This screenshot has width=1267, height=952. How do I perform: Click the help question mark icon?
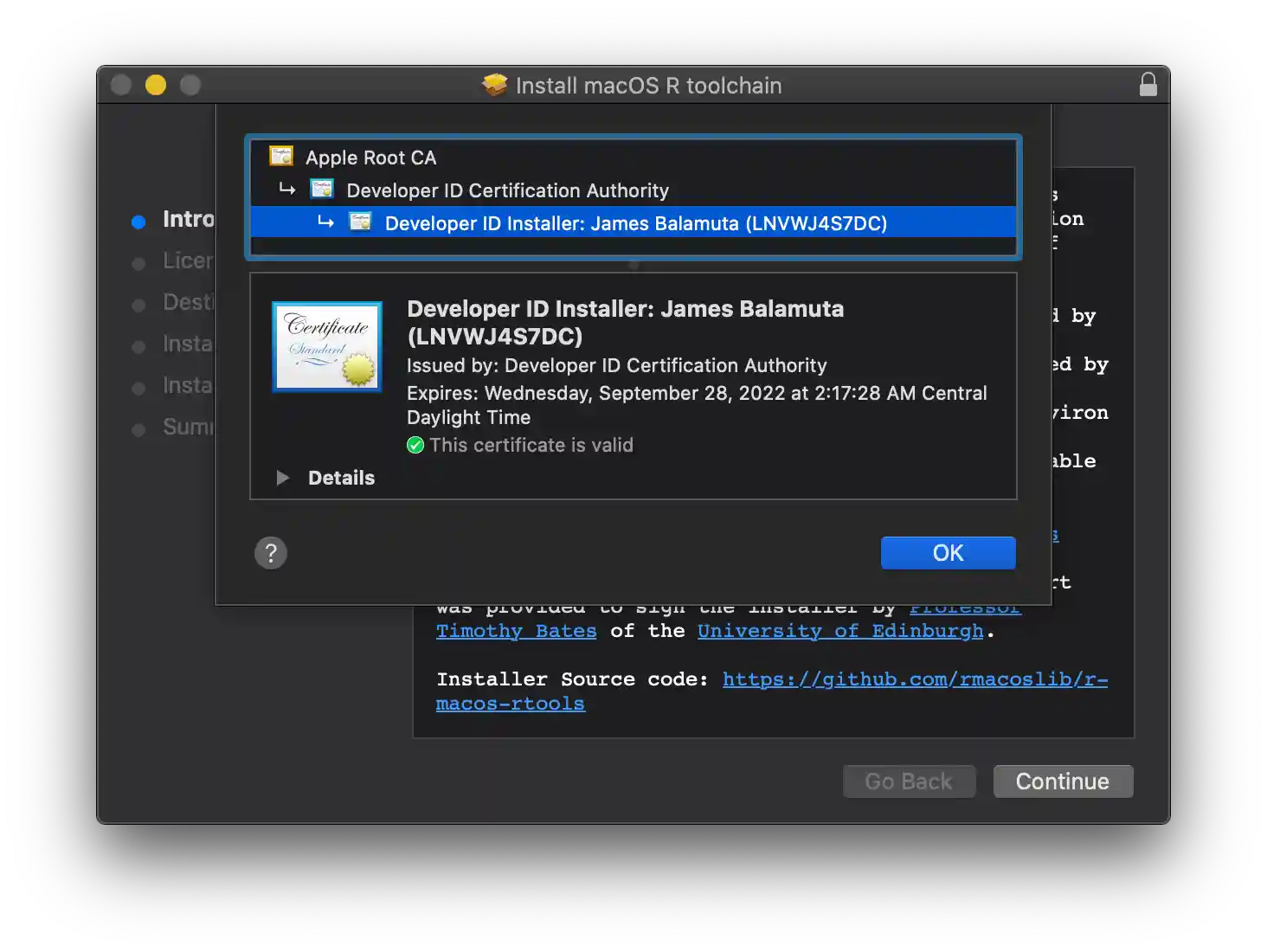coord(271,552)
